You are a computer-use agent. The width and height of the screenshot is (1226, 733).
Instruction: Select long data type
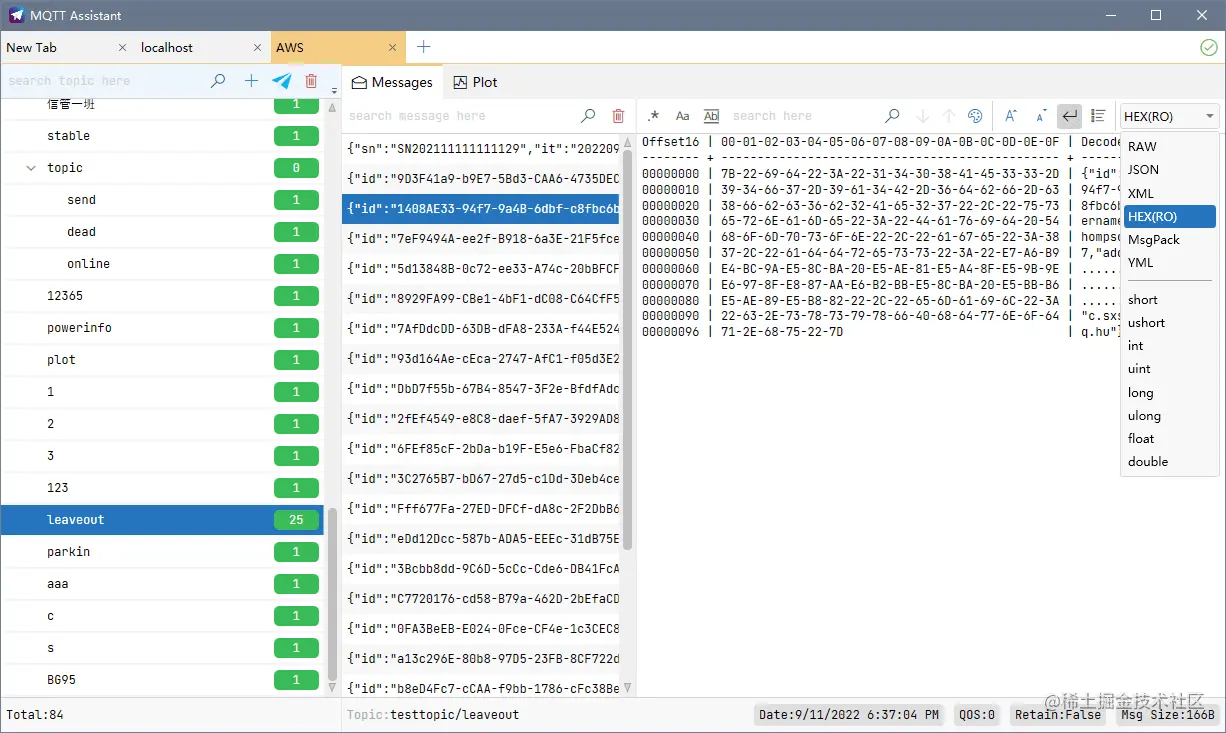(1169, 393)
